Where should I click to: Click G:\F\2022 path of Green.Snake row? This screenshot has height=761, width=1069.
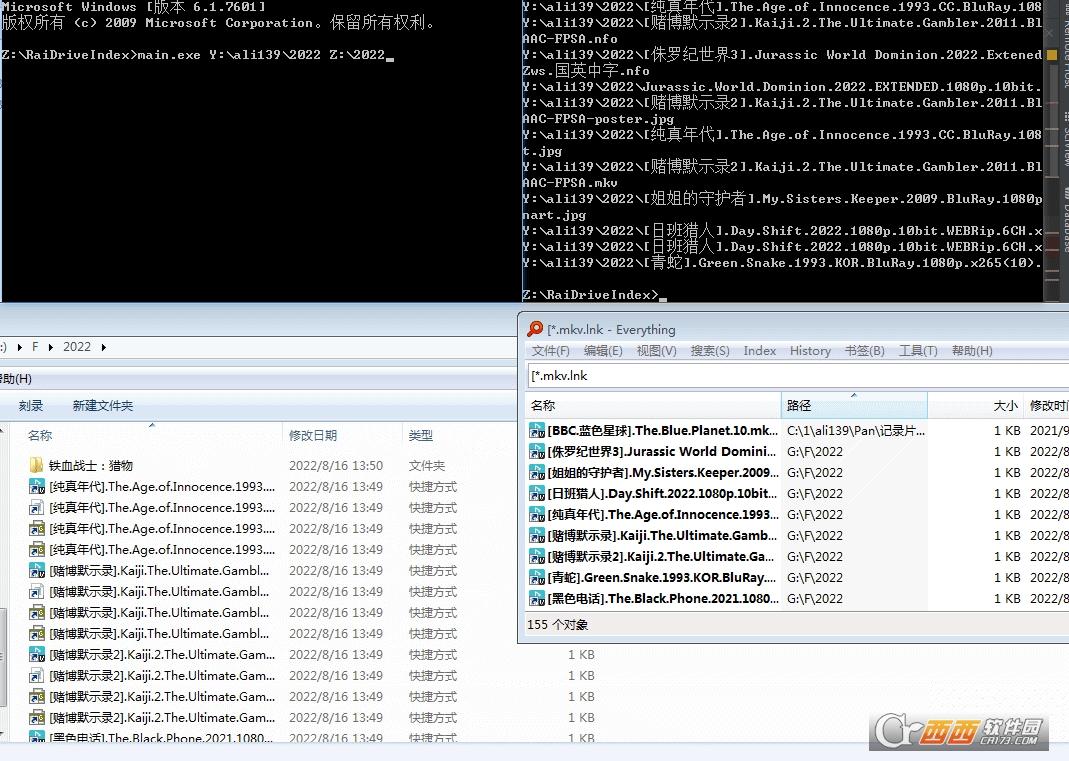pyautogui.click(x=815, y=578)
